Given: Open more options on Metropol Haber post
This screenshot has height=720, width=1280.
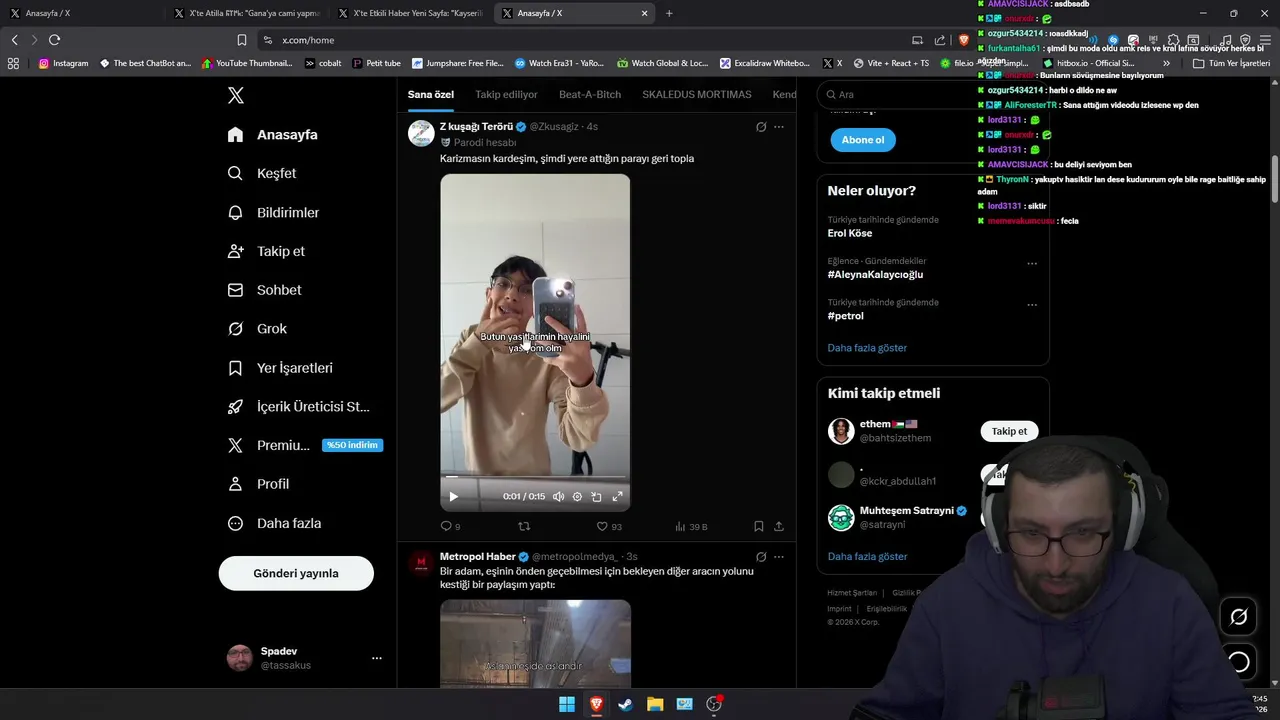Looking at the screenshot, I should click(779, 557).
